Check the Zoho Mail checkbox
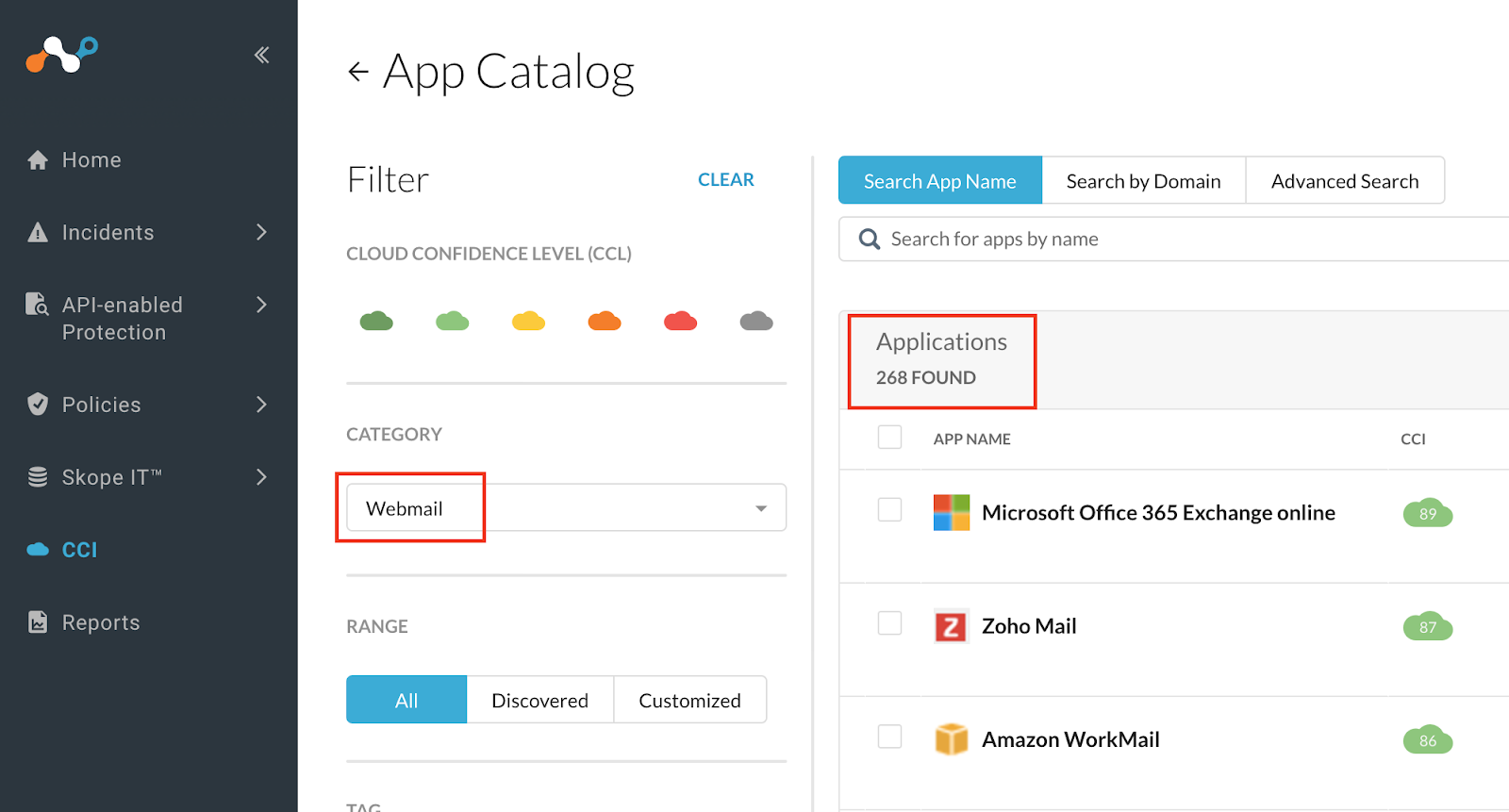Image resolution: width=1509 pixels, height=812 pixels. (x=889, y=623)
